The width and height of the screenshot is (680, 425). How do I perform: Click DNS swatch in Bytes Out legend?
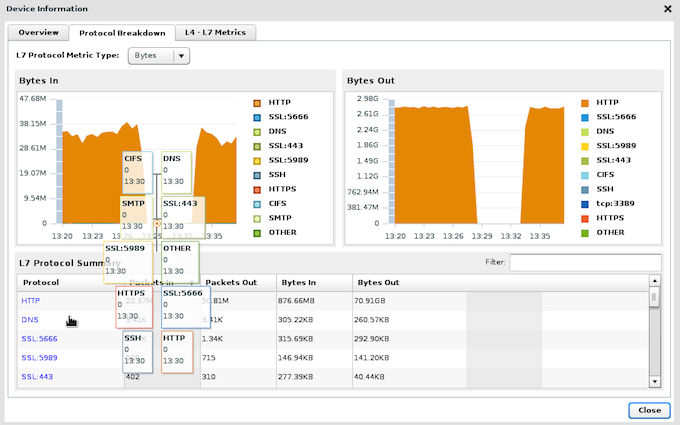click(585, 132)
